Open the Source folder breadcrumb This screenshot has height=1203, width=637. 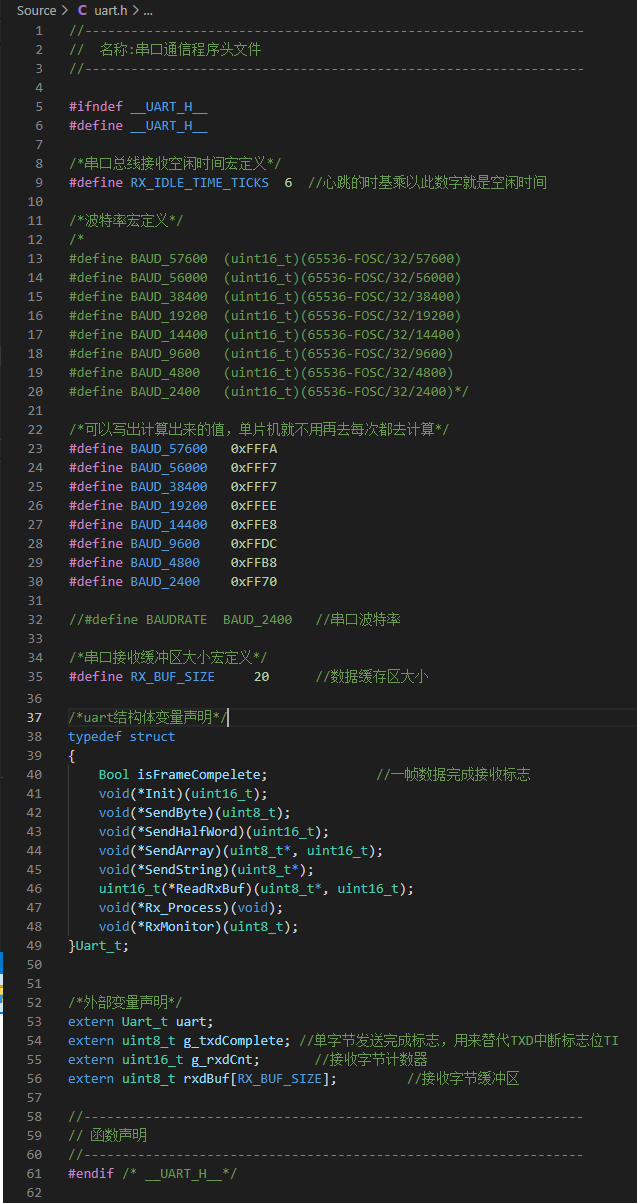(37, 10)
